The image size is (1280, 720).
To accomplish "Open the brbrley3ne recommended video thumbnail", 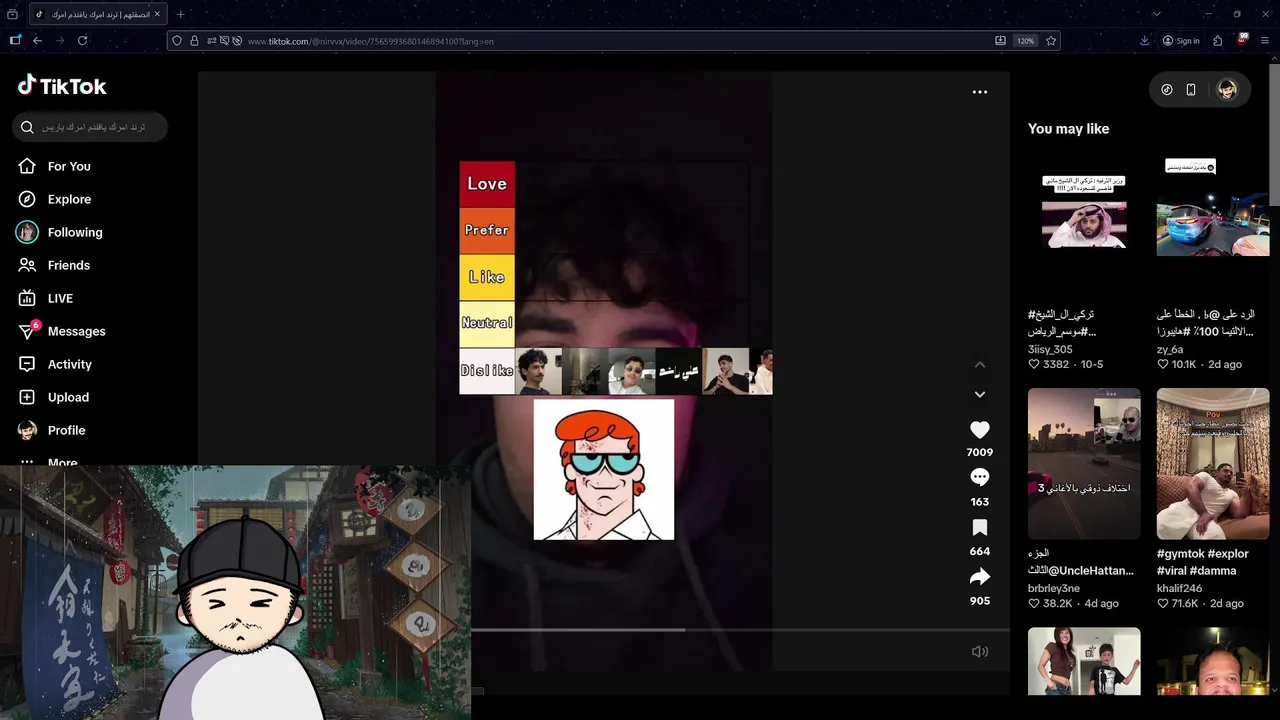I will point(1084,464).
